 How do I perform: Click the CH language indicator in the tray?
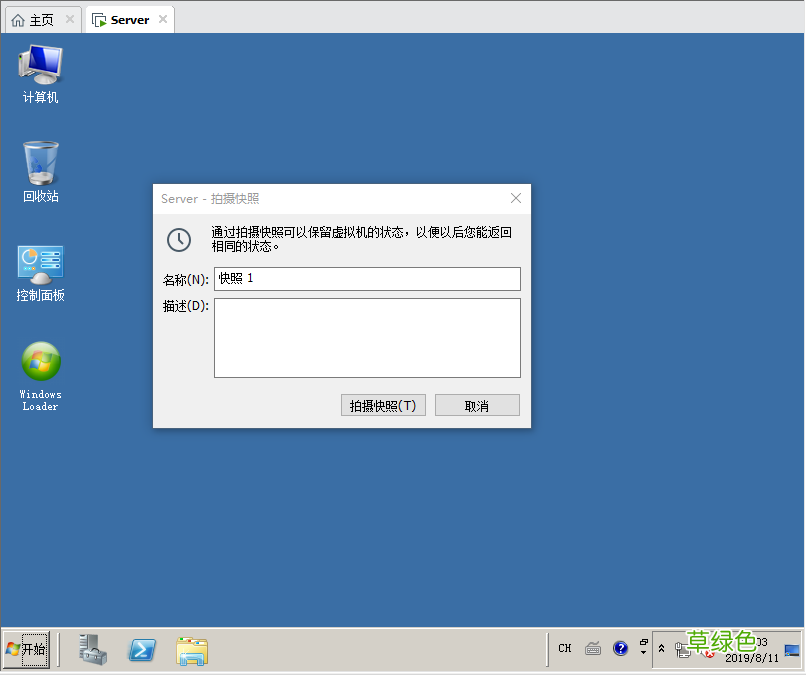pos(565,648)
